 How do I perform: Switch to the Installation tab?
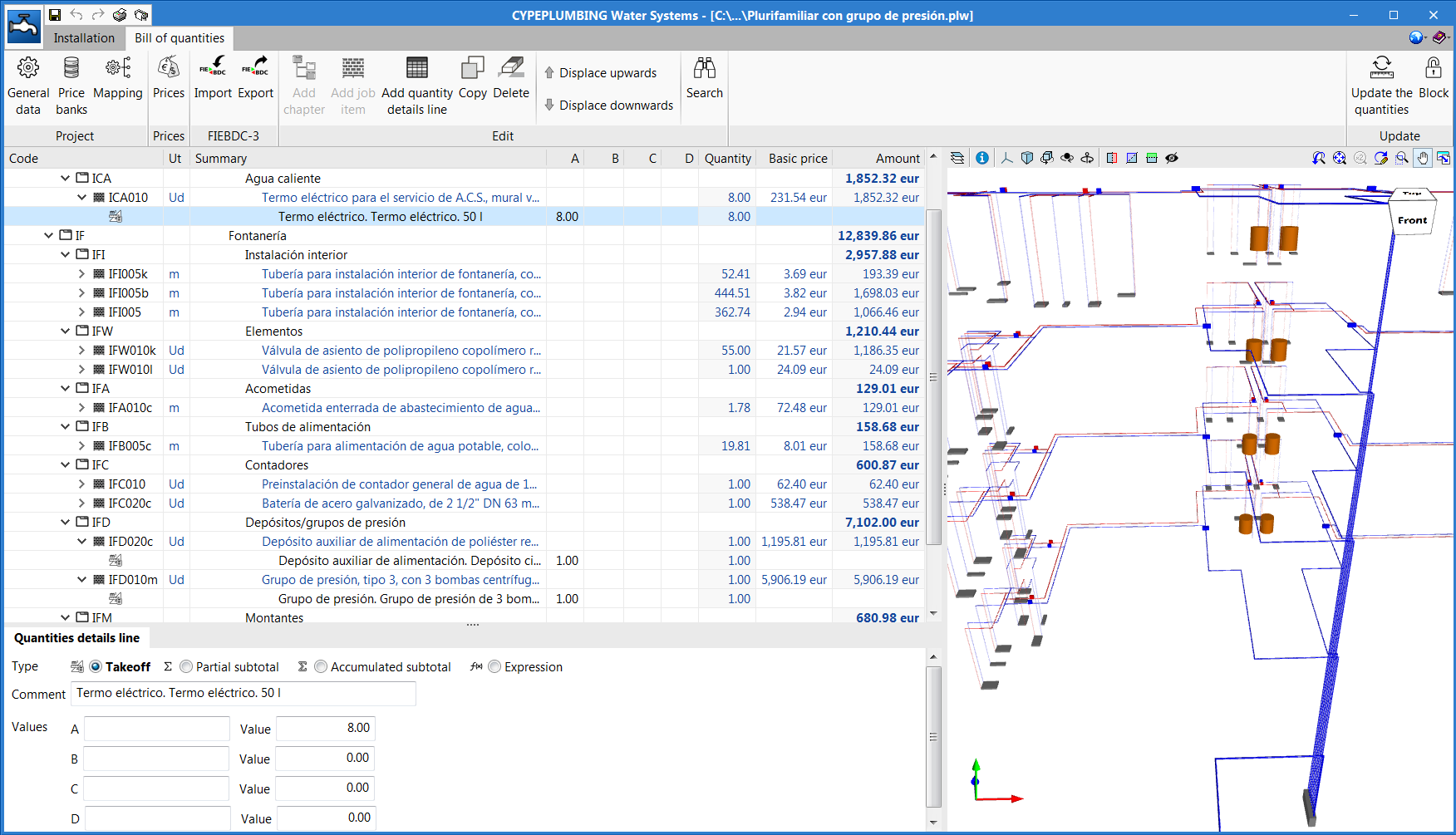click(x=83, y=37)
